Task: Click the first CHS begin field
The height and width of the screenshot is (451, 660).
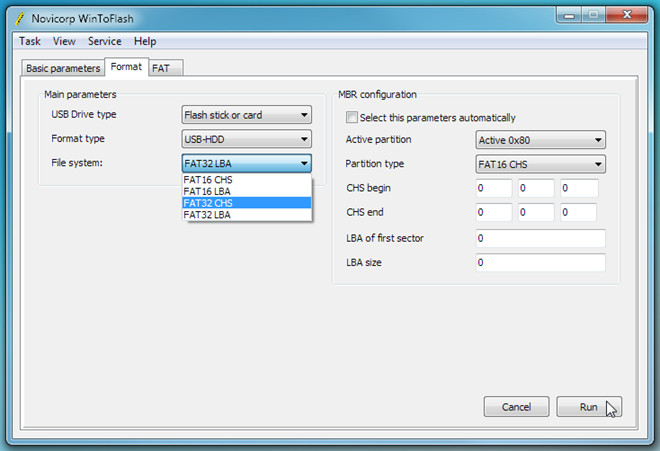Action: (x=494, y=188)
